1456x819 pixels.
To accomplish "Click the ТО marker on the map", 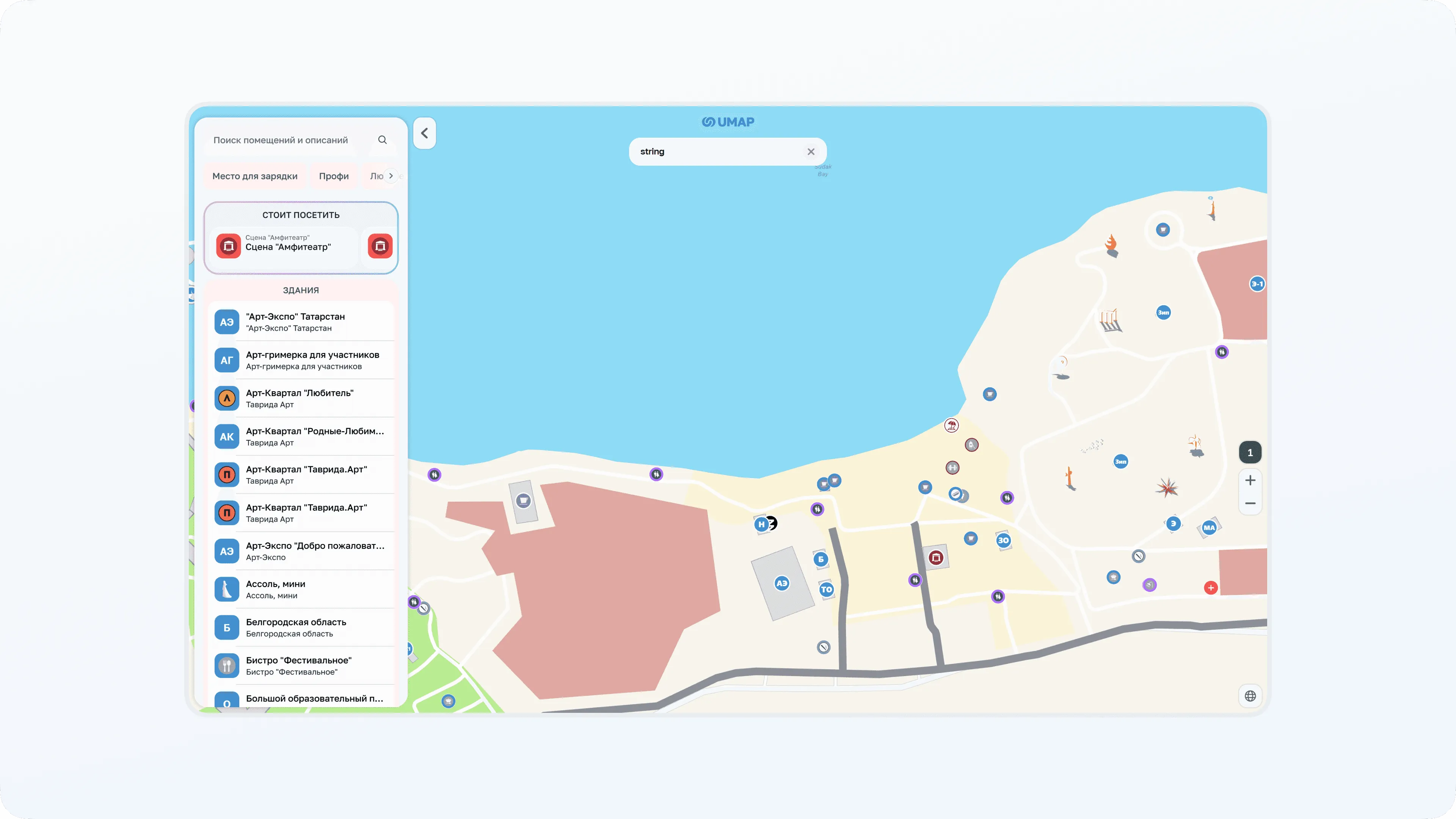I will [826, 590].
